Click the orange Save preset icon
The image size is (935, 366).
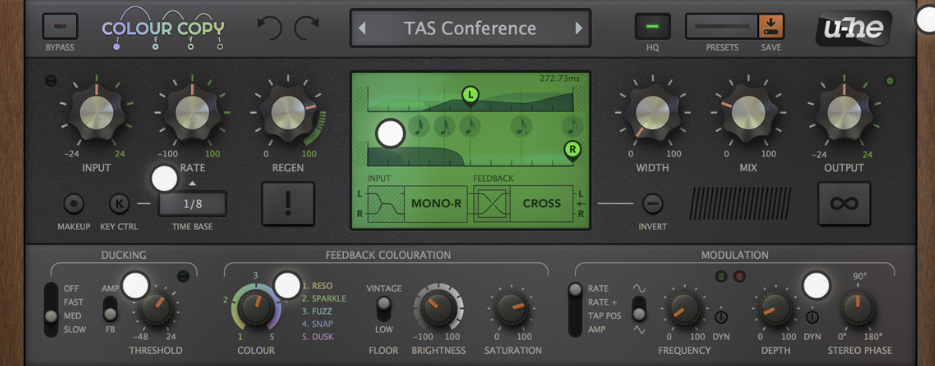[771, 27]
